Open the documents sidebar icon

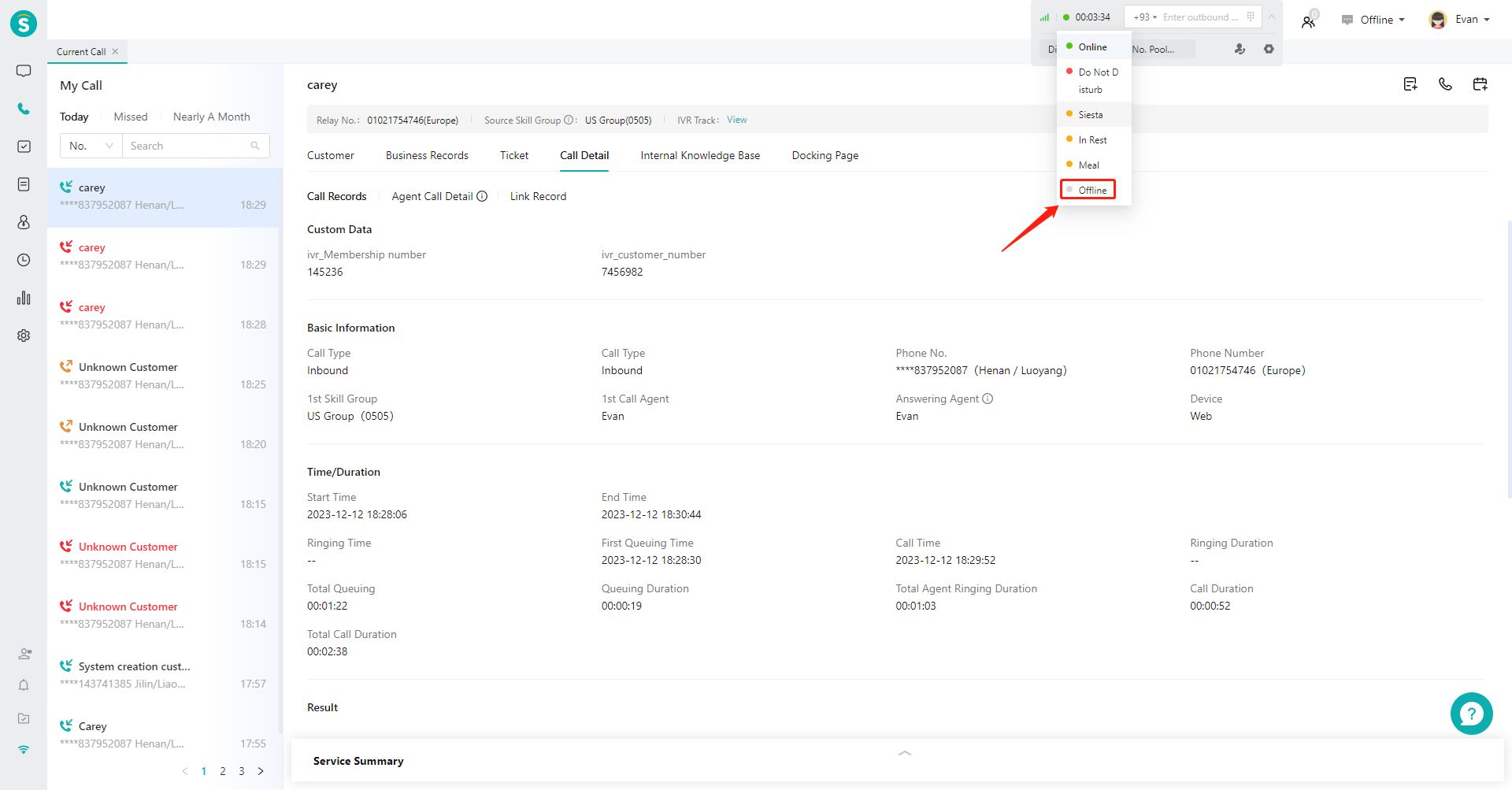[x=24, y=184]
